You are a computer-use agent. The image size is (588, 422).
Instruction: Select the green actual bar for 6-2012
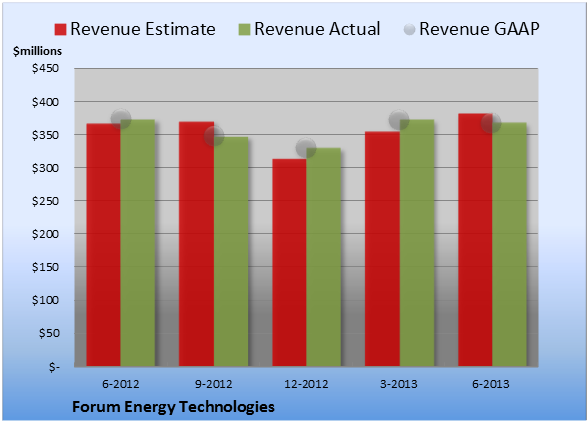138,243
